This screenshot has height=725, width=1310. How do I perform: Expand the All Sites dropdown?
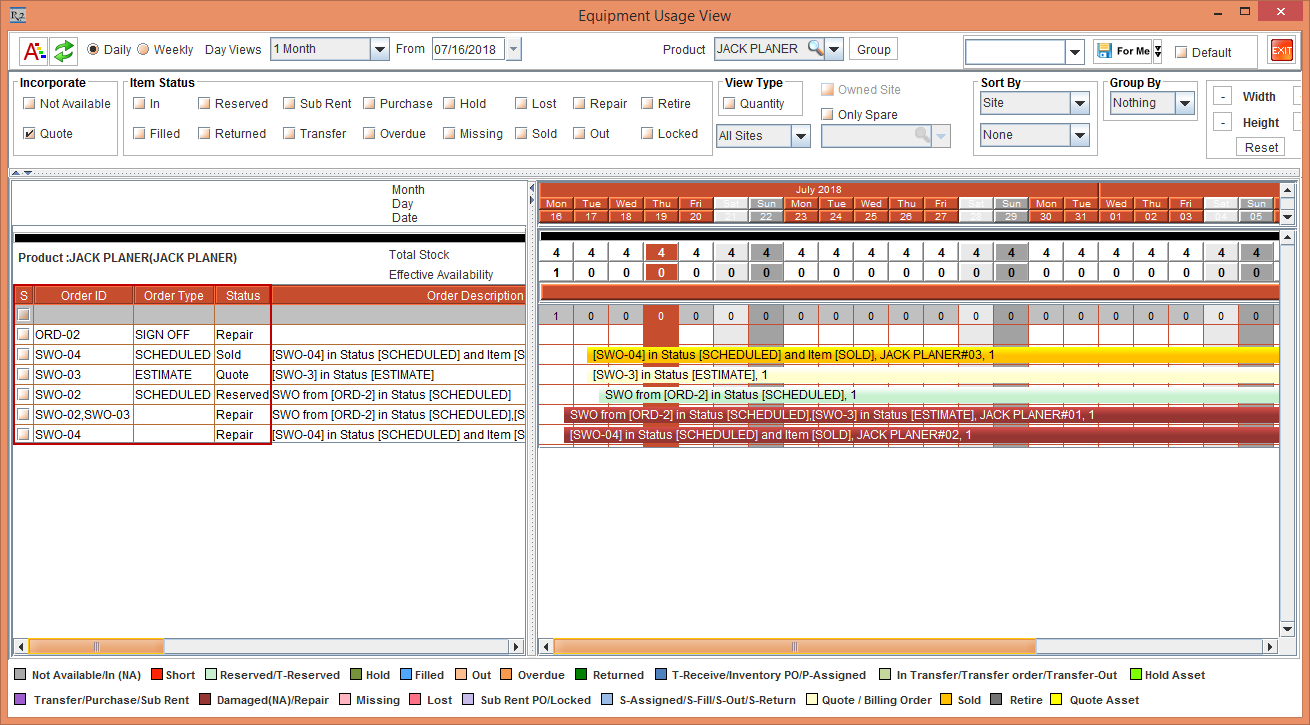click(x=800, y=136)
